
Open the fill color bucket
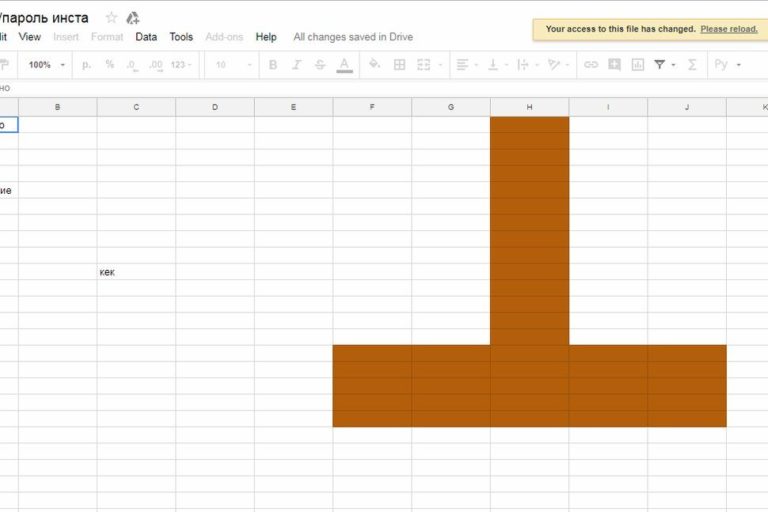click(x=375, y=64)
